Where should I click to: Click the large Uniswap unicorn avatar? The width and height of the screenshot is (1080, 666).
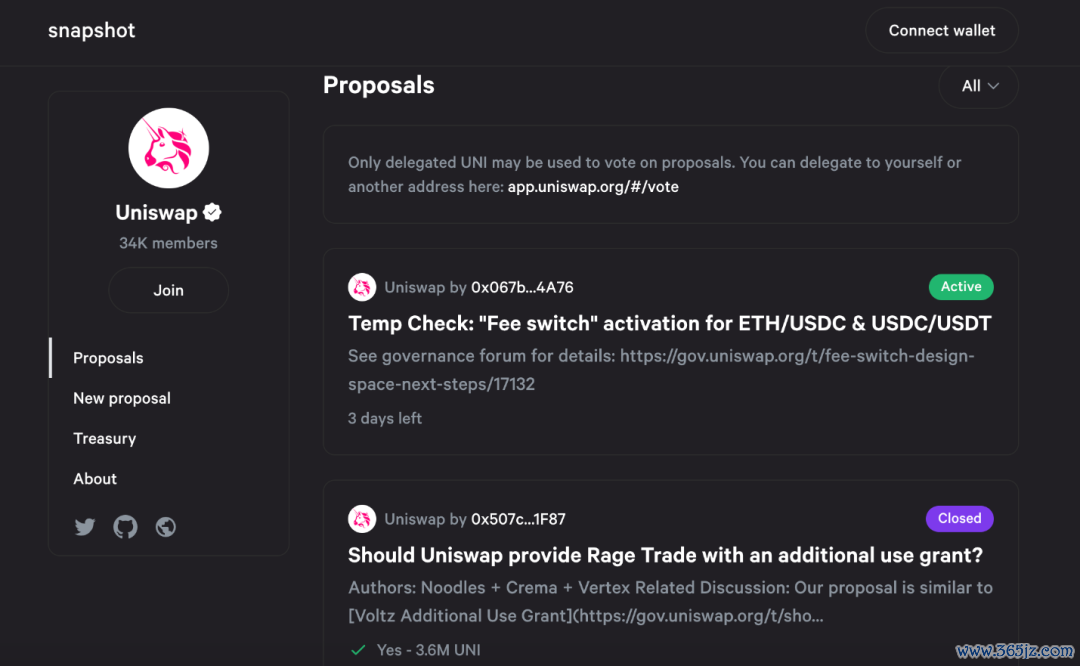pos(169,148)
